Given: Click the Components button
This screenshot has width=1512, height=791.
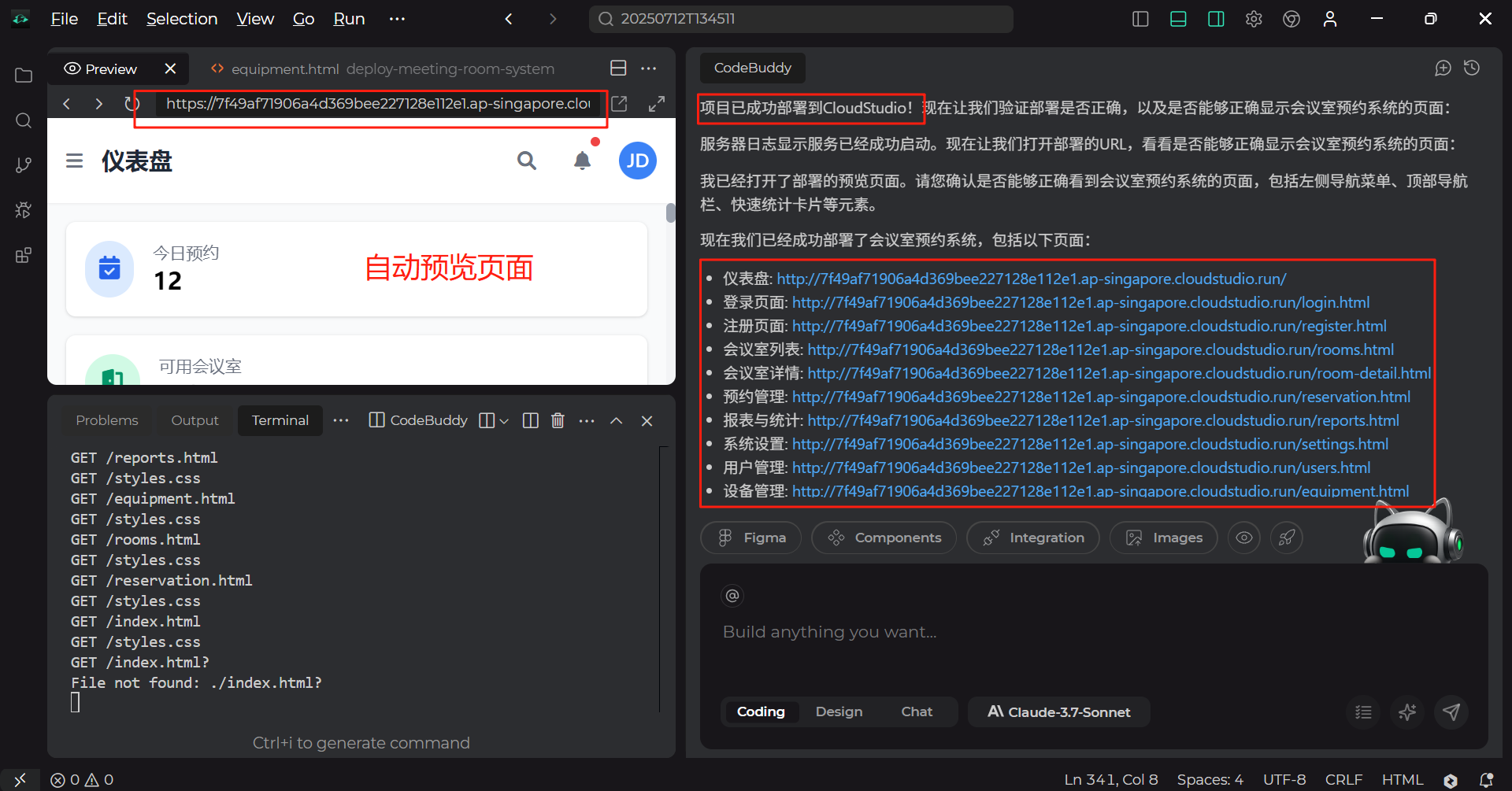Looking at the screenshot, I should tap(884, 538).
